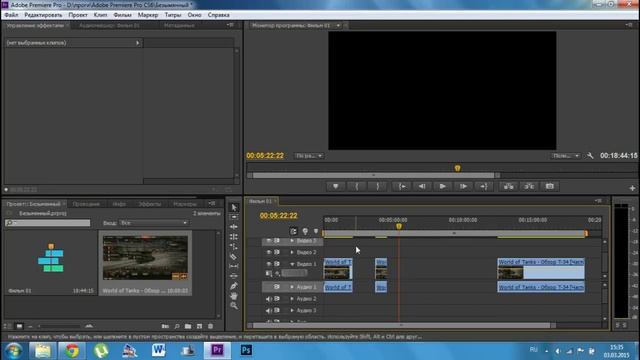Collapse the Видео 1 track
Screen dimensions: 640x360
pyautogui.click(x=292, y=264)
